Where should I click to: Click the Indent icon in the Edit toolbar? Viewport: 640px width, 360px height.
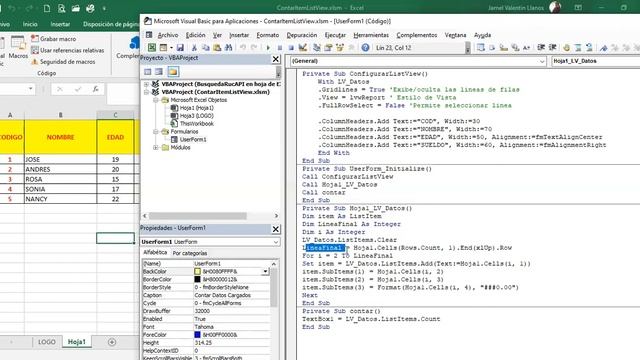tap(541, 48)
